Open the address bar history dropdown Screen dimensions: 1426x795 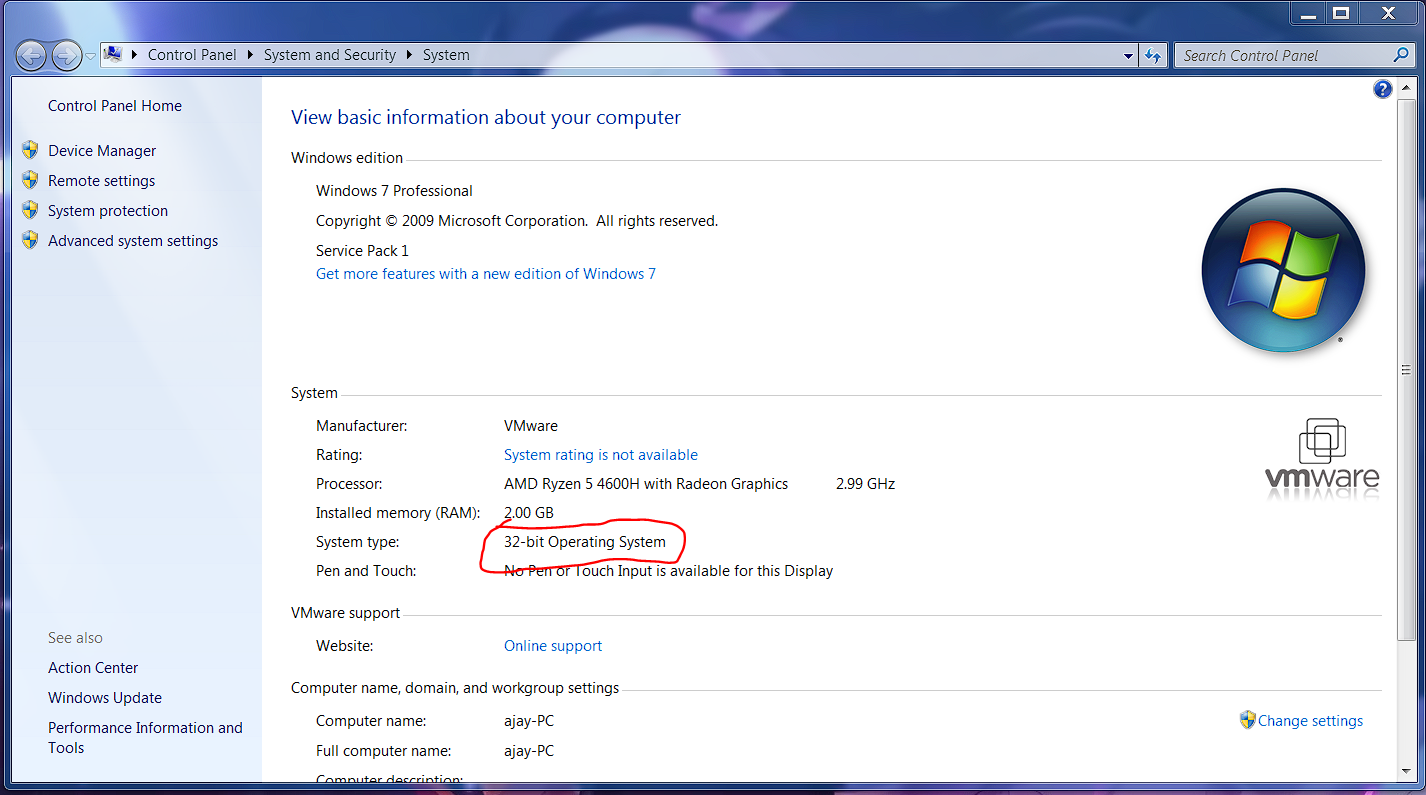coord(1129,56)
